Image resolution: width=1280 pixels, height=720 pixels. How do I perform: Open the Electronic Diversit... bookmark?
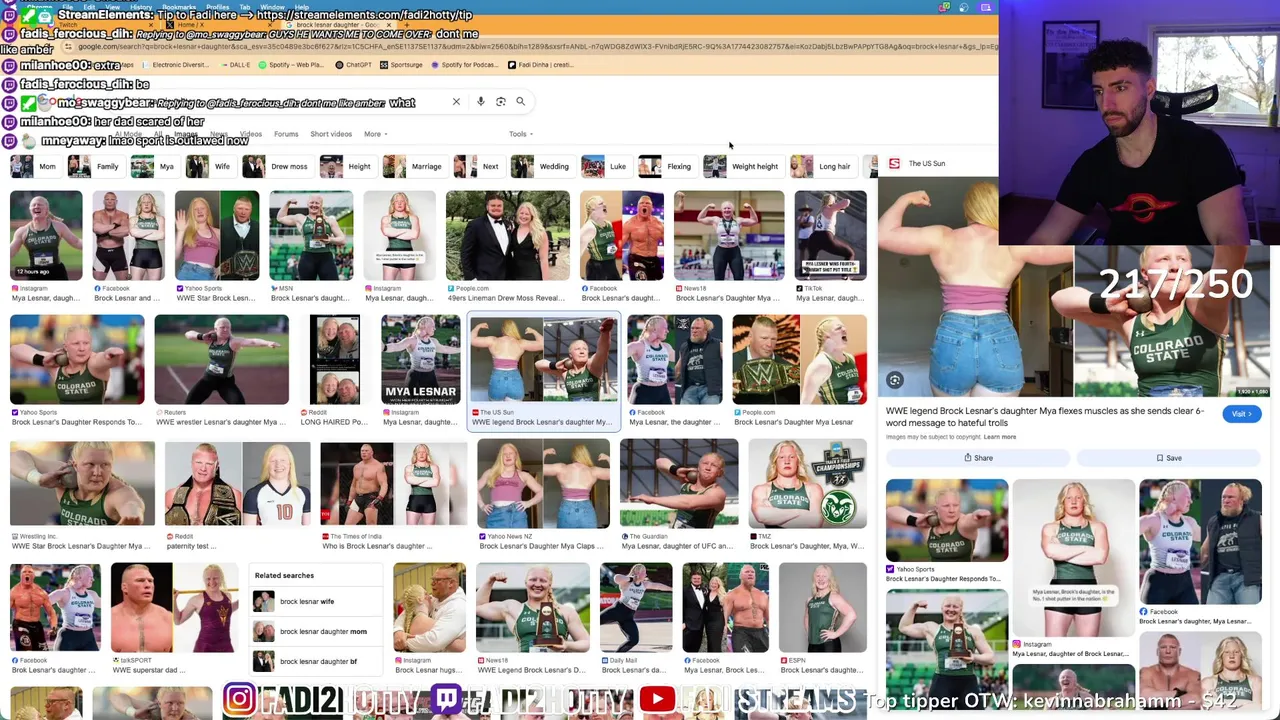(175, 65)
